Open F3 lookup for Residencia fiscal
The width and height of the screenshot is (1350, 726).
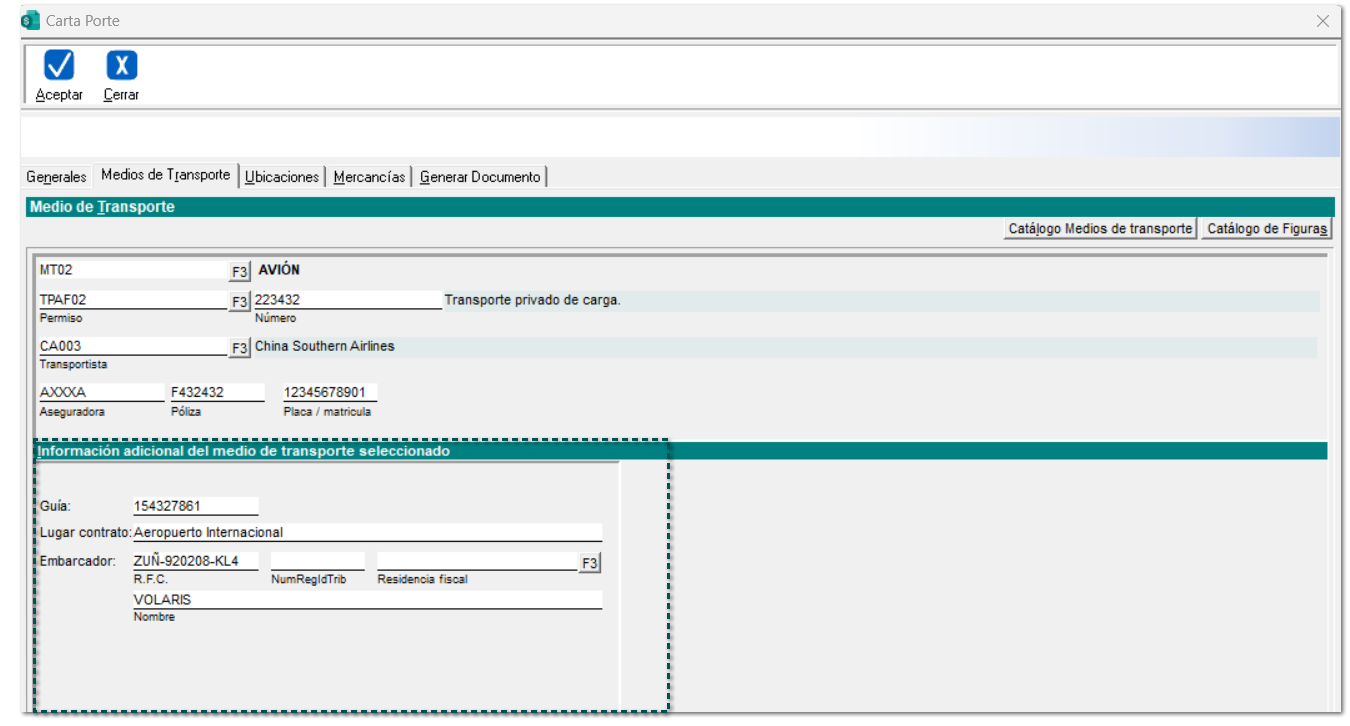(x=590, y=563)
